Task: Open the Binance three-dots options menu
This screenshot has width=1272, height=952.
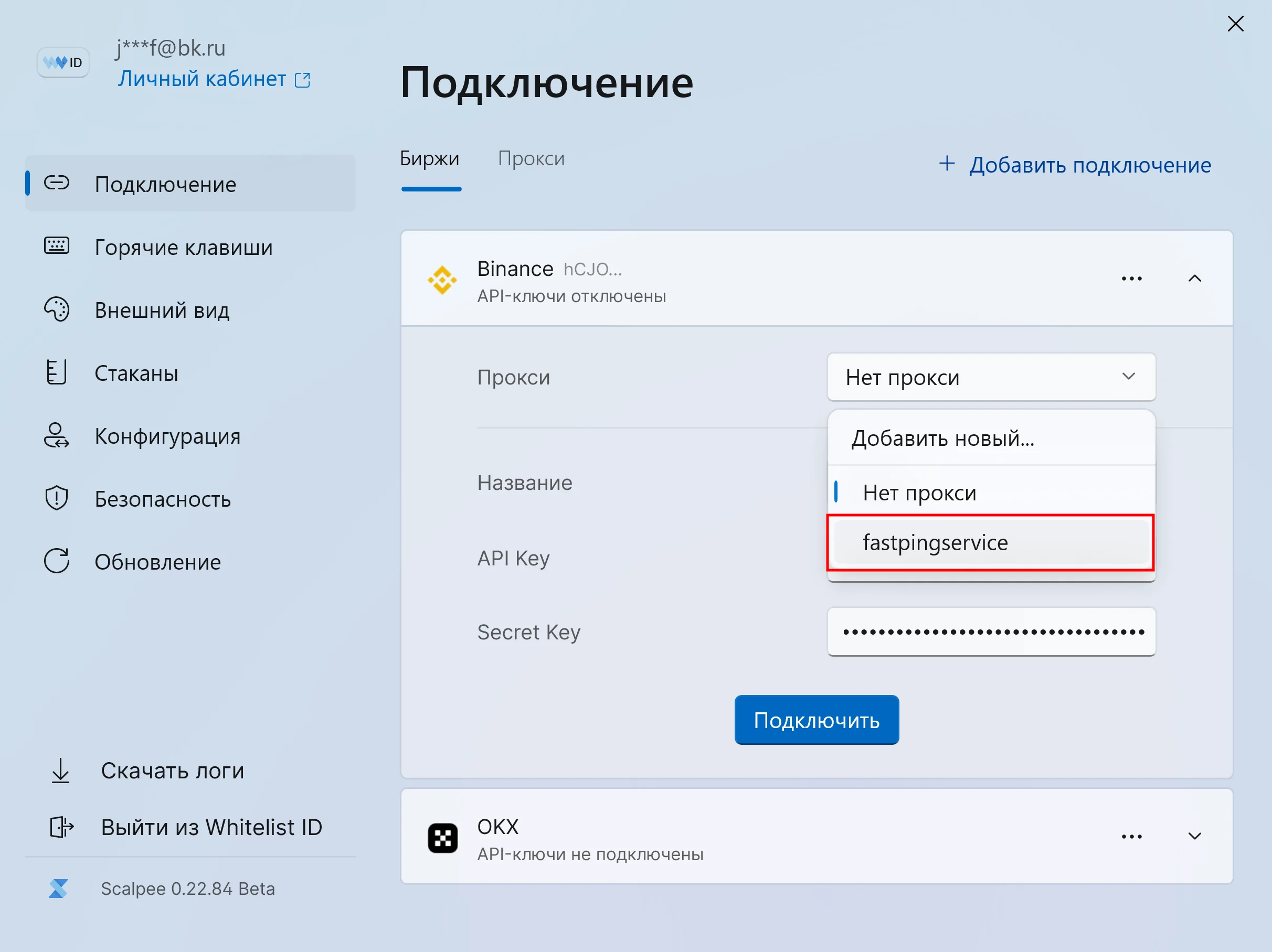Action: (x=1131, y=279)
